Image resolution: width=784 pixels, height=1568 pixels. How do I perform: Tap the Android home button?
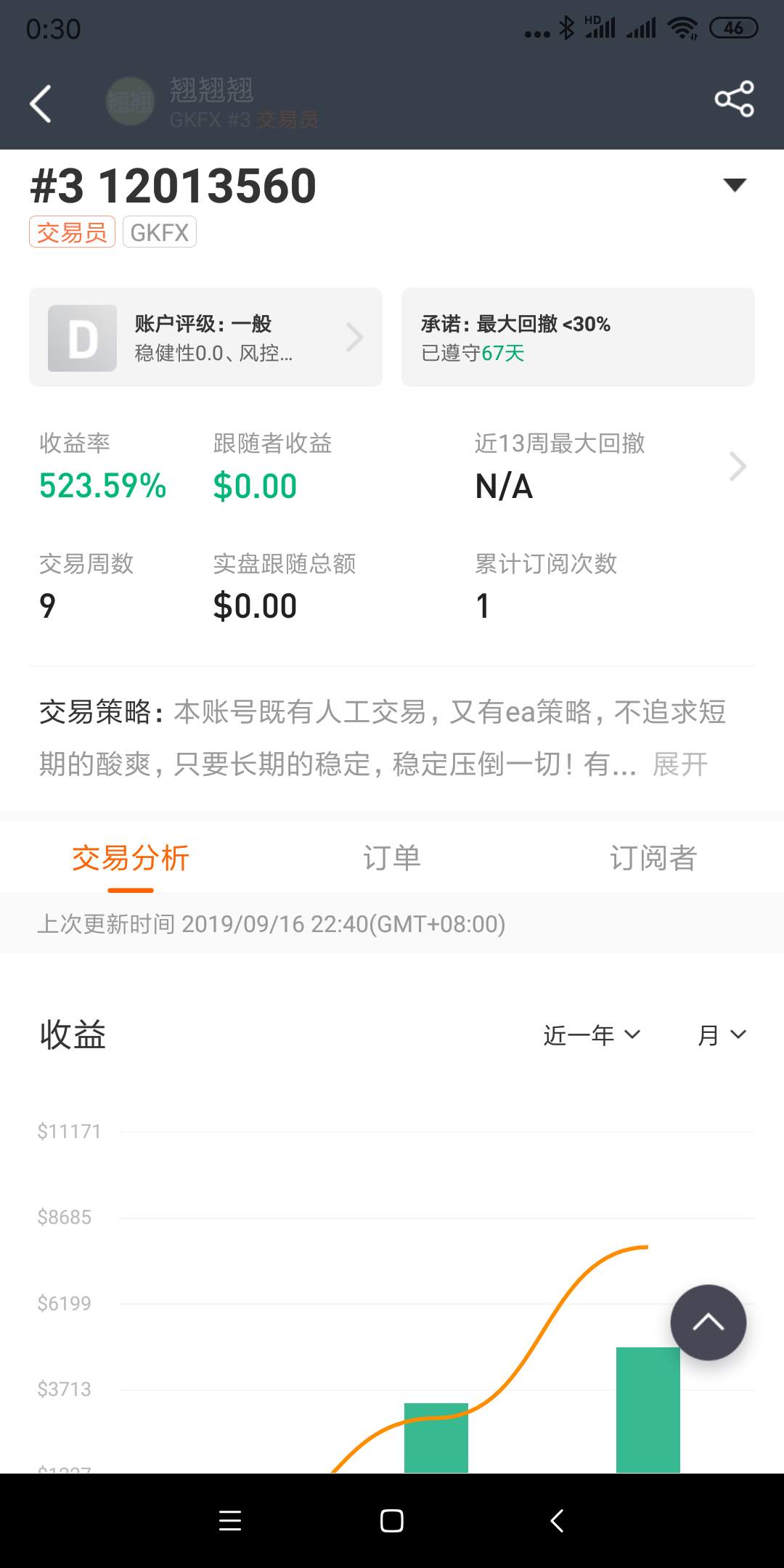pos(392,1521)
